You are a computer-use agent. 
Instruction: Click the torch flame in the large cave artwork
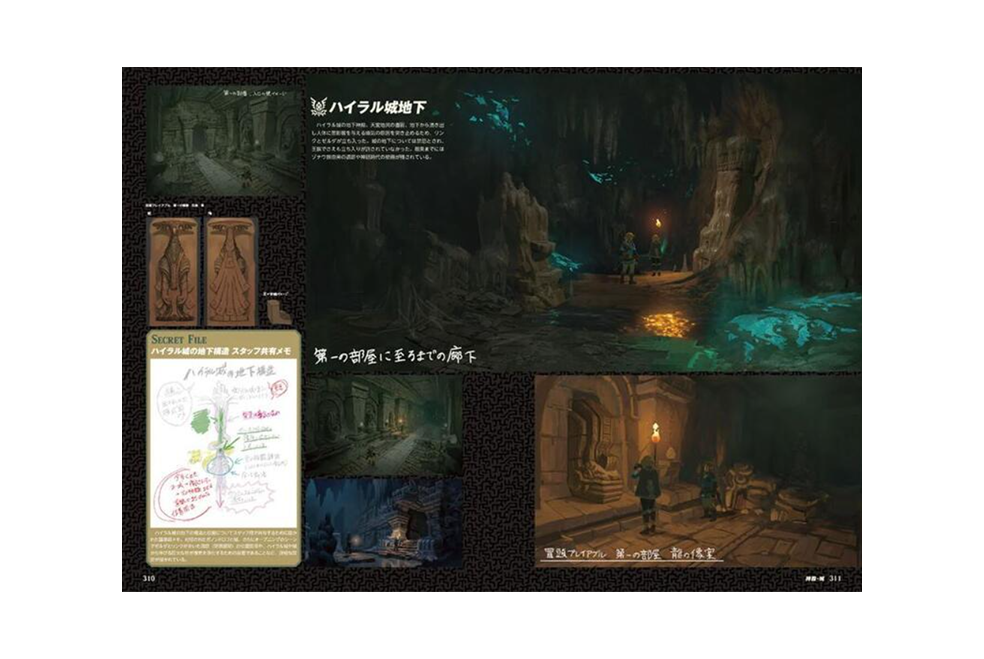pos(657,222)
